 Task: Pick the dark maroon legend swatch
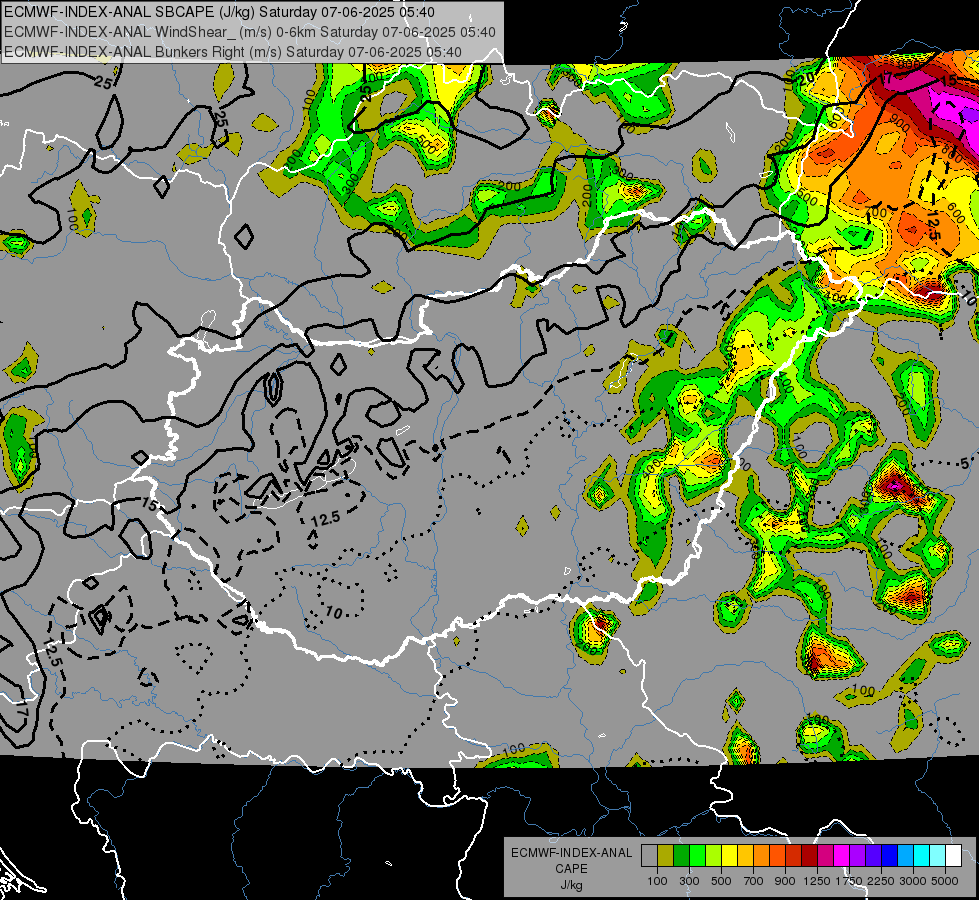809,856
